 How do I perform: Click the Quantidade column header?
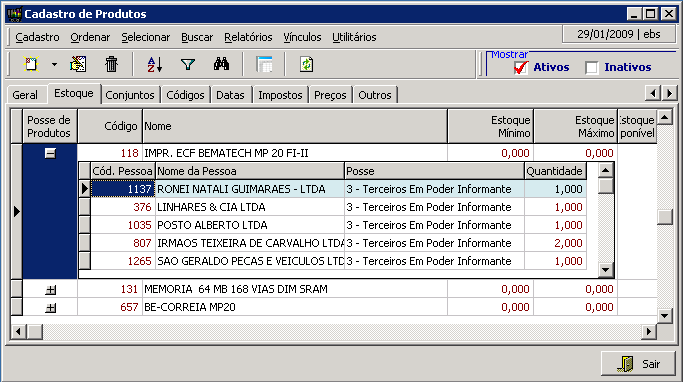[555, 171]
